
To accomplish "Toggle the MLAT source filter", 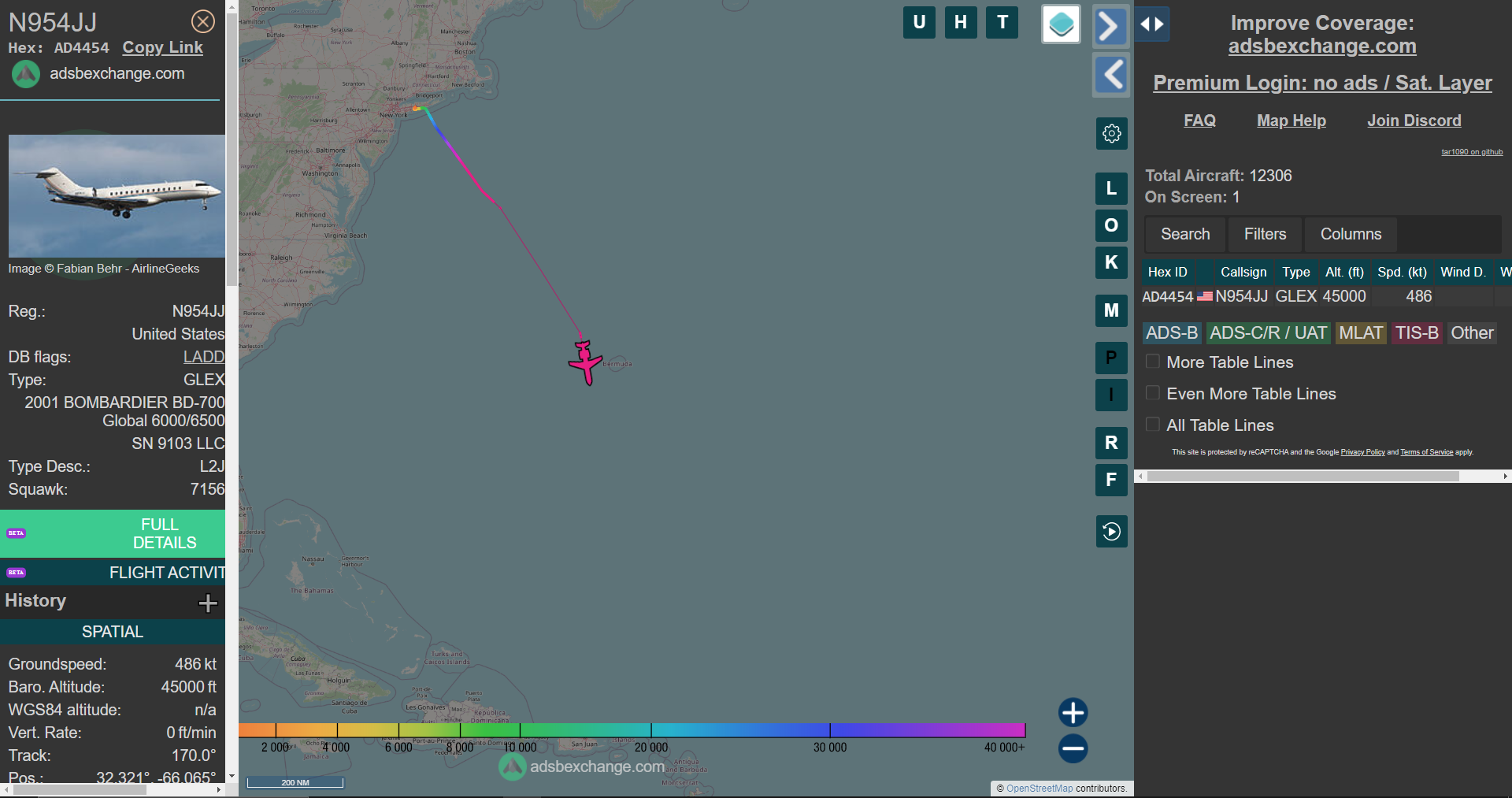I will click(x=1361, y=333).
